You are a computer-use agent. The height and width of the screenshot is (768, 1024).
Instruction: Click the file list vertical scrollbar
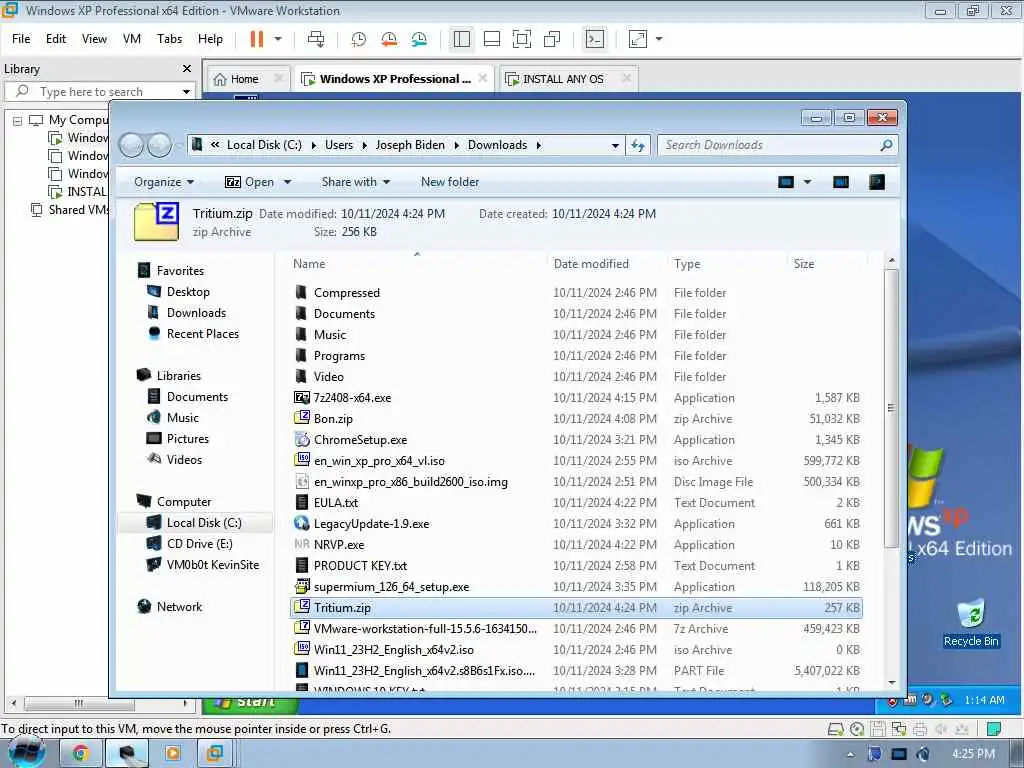pos(891,408)
